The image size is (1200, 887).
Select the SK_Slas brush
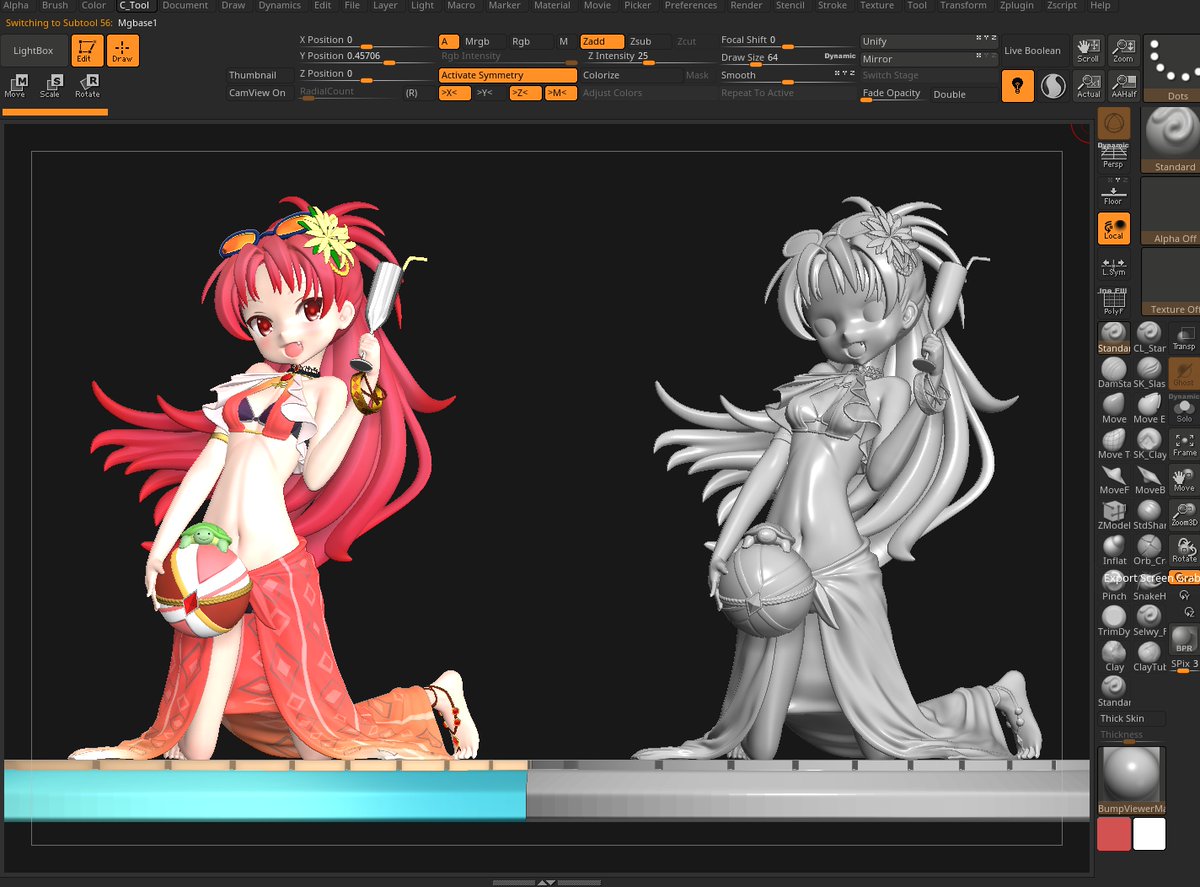pos(1149,372)
